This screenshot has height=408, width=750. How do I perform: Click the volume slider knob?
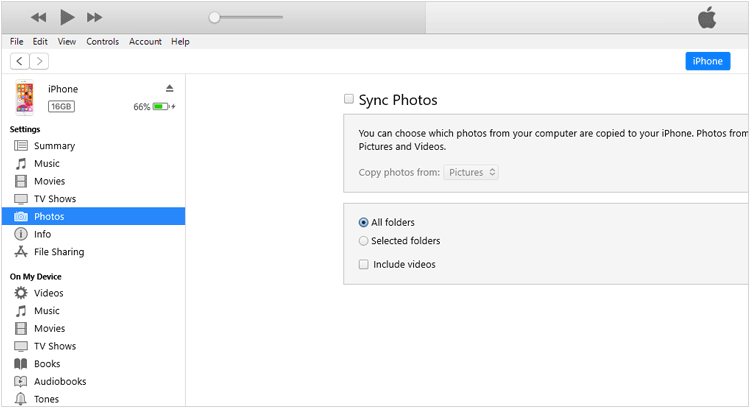coord(215,17)
